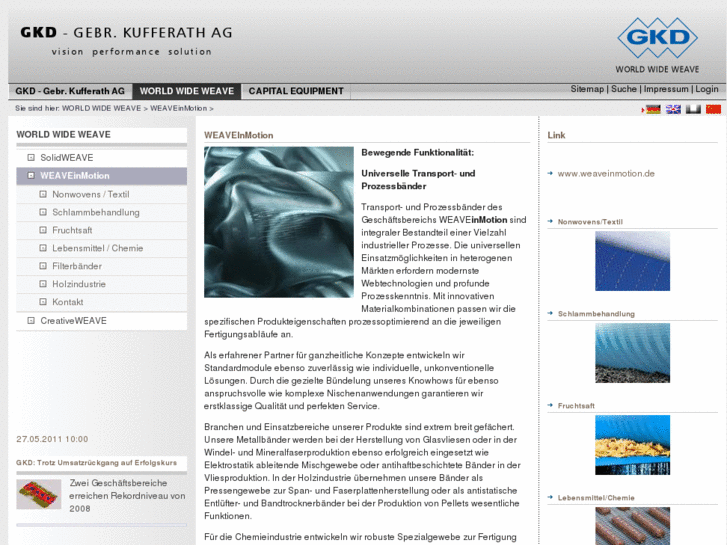Click box icon beside Lebensmittel / Chemie
Image resolution: width=727 pixels, height=545 pixels.
tap(43, 248)
